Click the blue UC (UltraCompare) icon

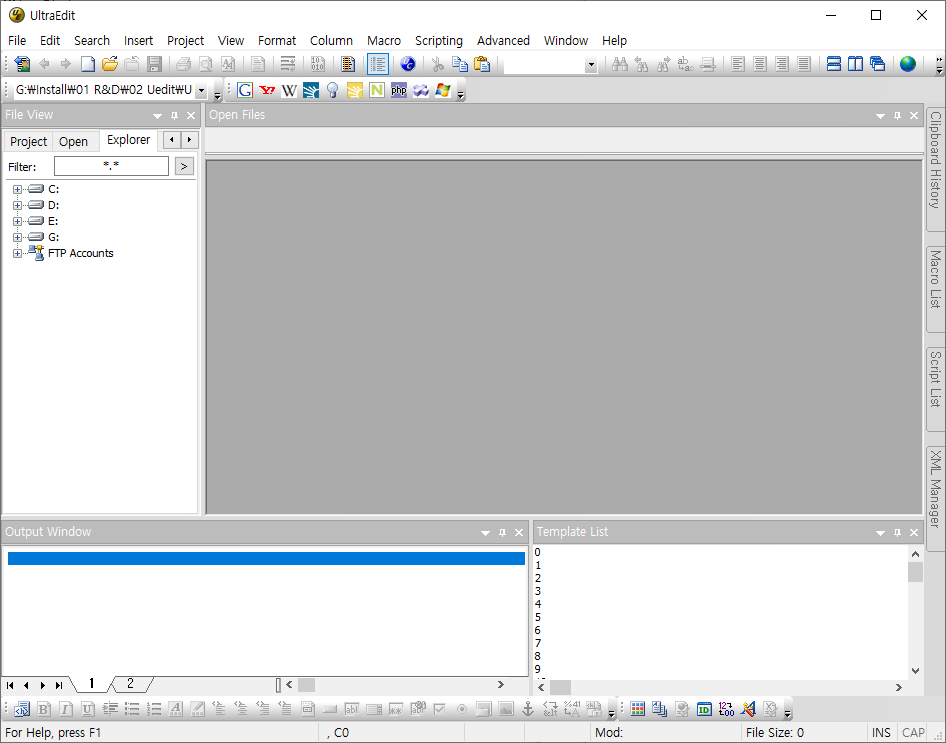click(408, 64)
